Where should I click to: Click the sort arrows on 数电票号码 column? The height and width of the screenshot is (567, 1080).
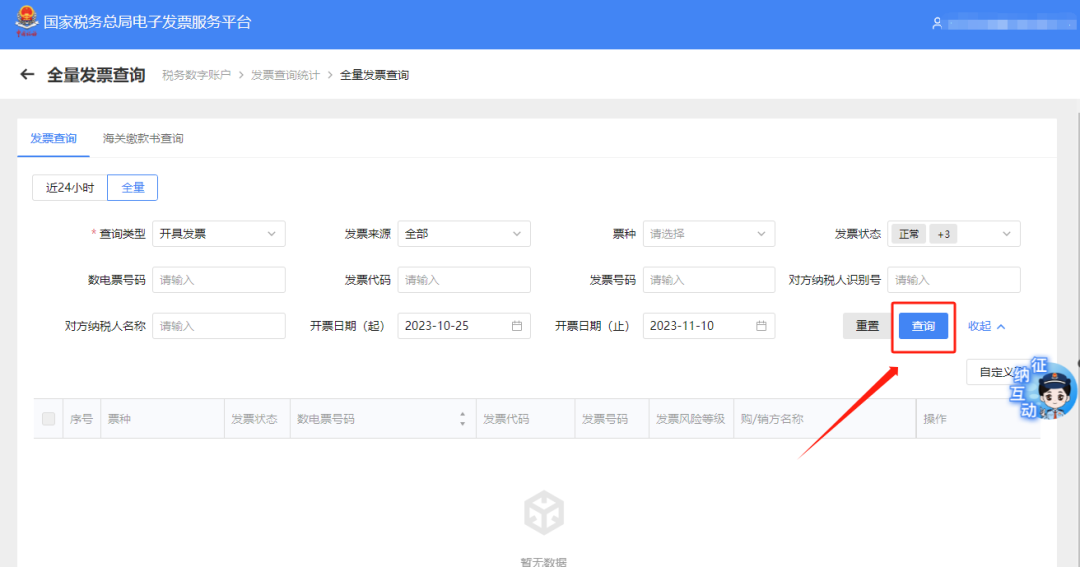point(462,419)
